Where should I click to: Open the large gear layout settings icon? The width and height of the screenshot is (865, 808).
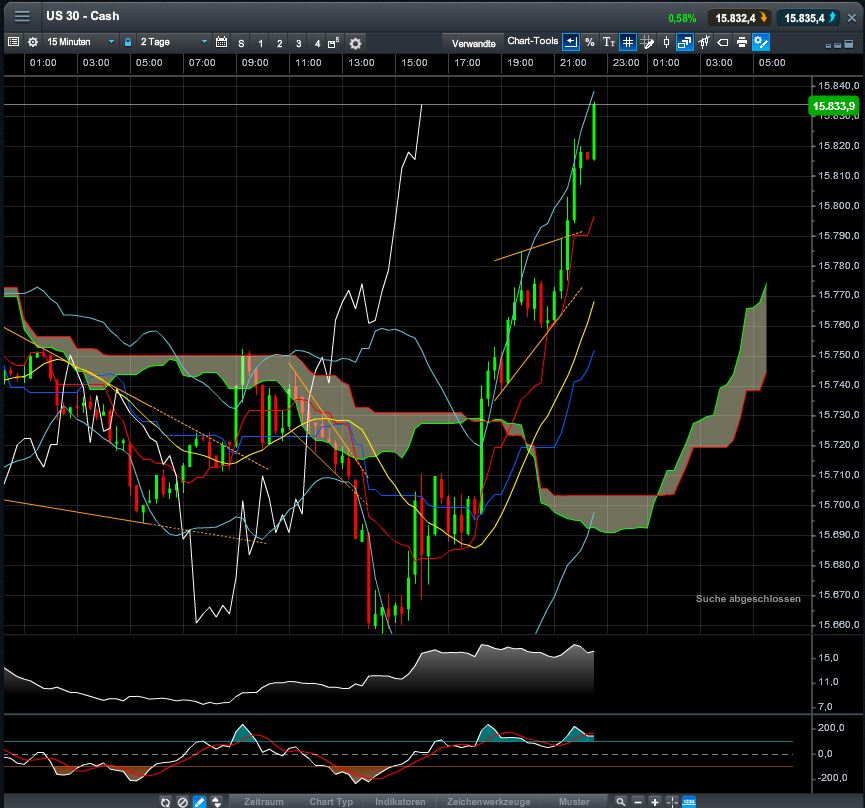coord(356,43)
